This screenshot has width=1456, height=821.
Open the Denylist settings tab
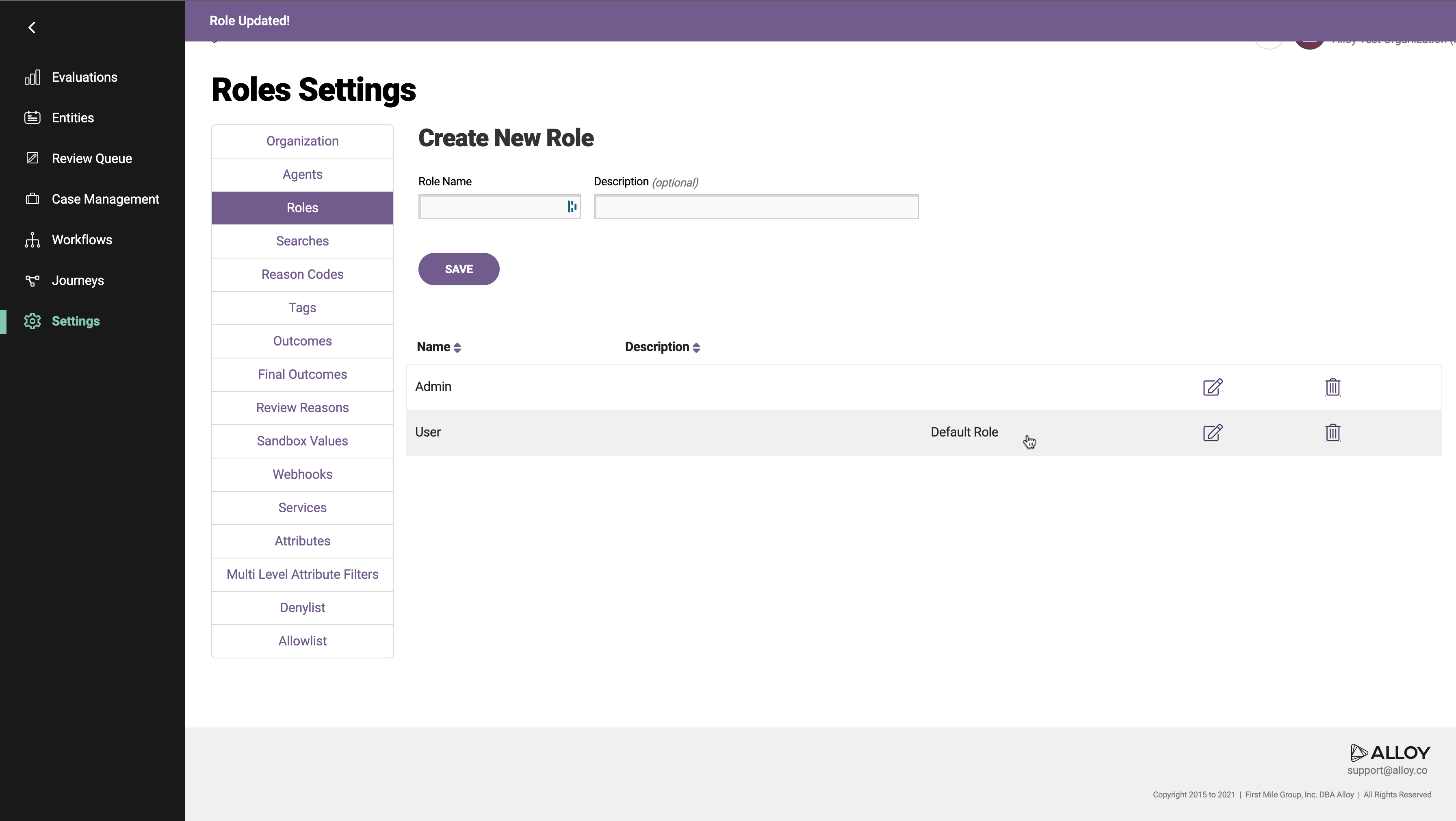[x=302, y=608]
